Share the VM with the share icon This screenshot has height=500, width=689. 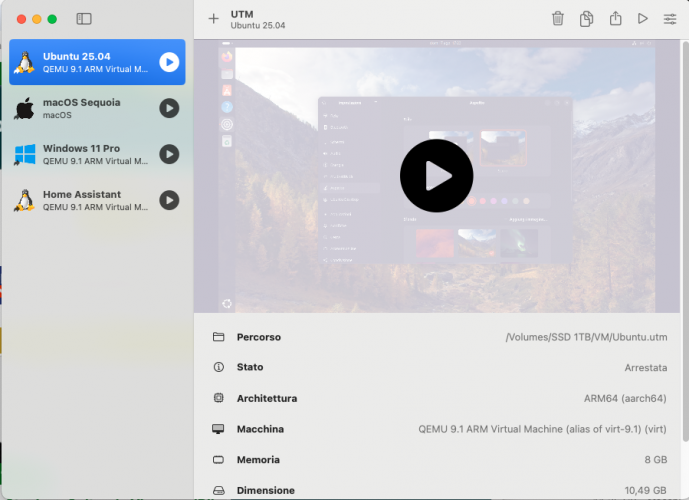point(615,19)
